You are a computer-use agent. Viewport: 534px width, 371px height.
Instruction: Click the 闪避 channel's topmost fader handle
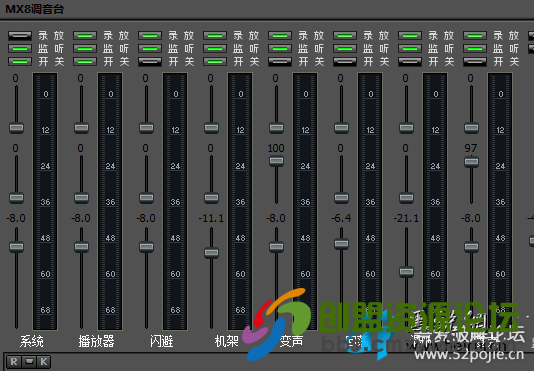pyautogui.click(x=146, y=128)
